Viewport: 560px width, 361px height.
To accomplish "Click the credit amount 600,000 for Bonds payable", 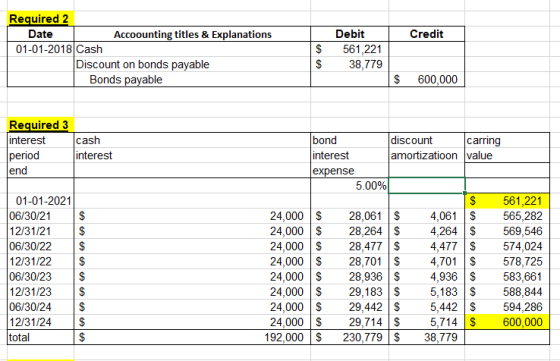I will tap(426, 79).
